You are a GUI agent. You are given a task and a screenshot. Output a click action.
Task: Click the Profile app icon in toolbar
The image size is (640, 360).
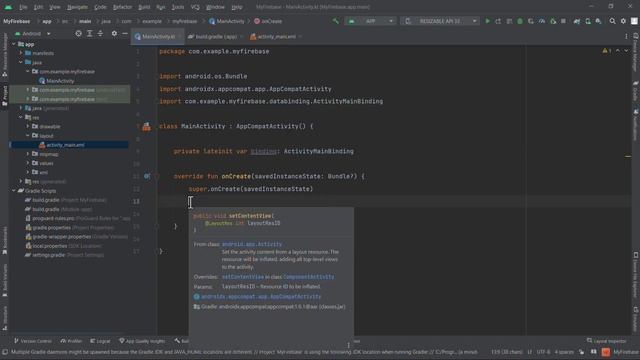point(542,21)
